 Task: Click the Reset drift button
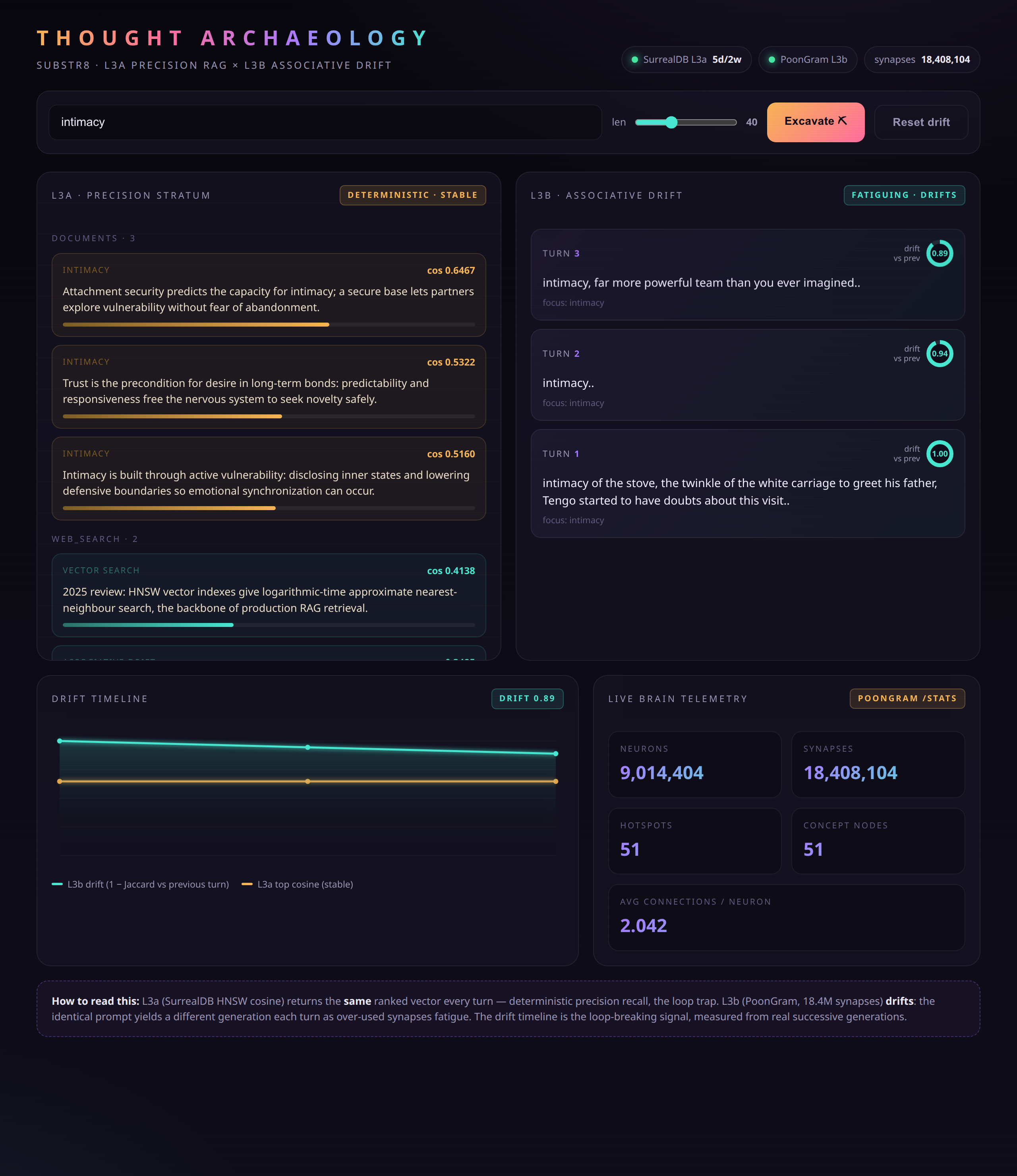[921, 122]
